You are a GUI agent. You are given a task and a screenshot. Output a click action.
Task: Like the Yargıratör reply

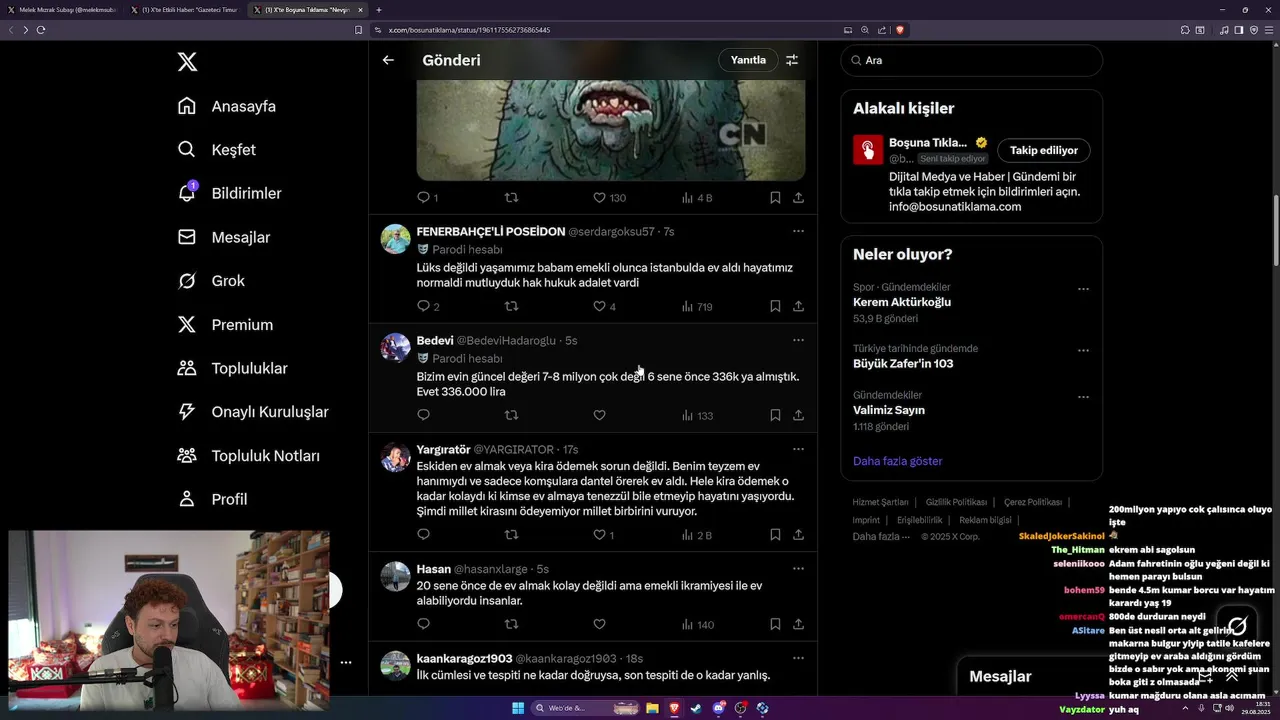click(599, 535)
